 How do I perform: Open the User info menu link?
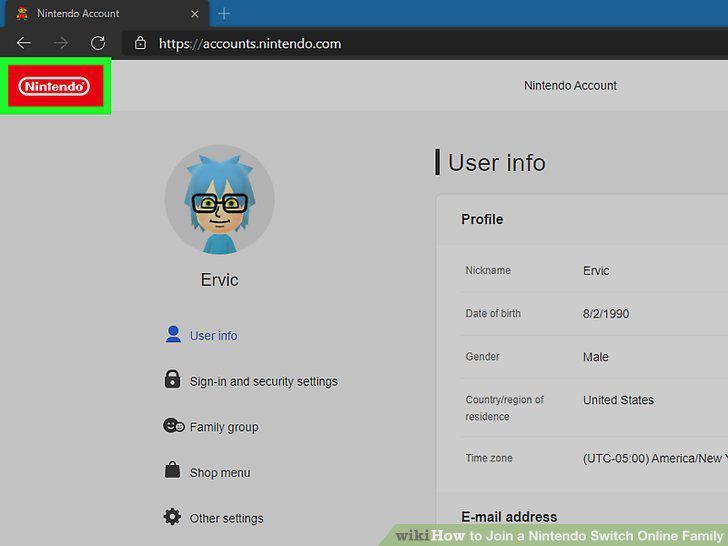pos(213,336)
